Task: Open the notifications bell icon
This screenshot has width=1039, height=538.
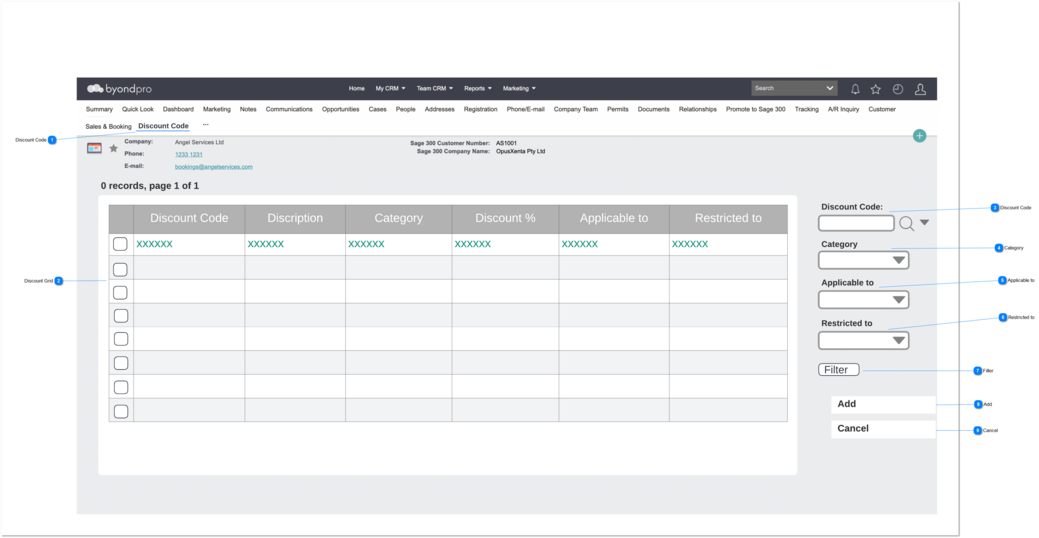Action: tap(855, 89)
